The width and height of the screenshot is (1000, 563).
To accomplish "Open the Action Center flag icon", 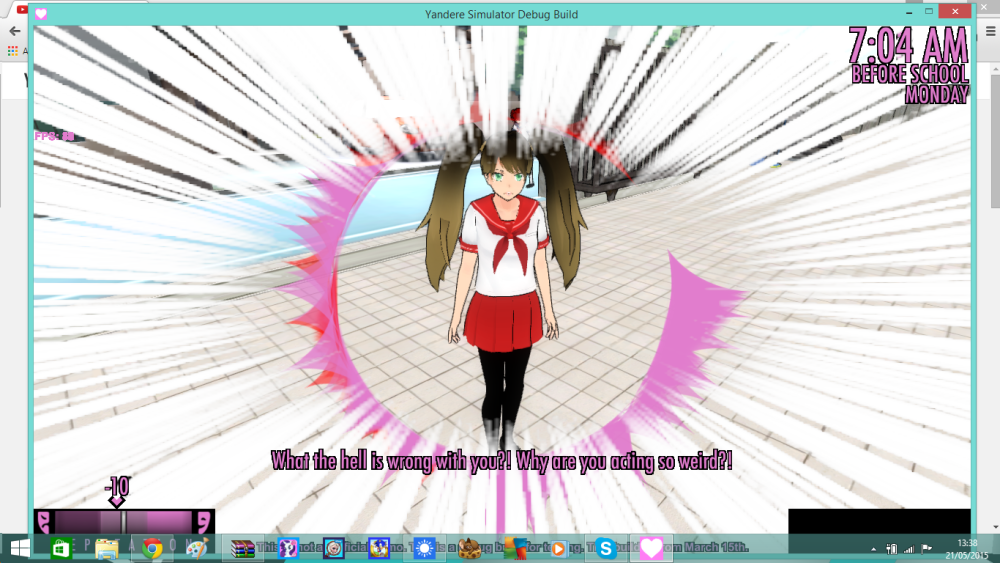I will [927, 548].
